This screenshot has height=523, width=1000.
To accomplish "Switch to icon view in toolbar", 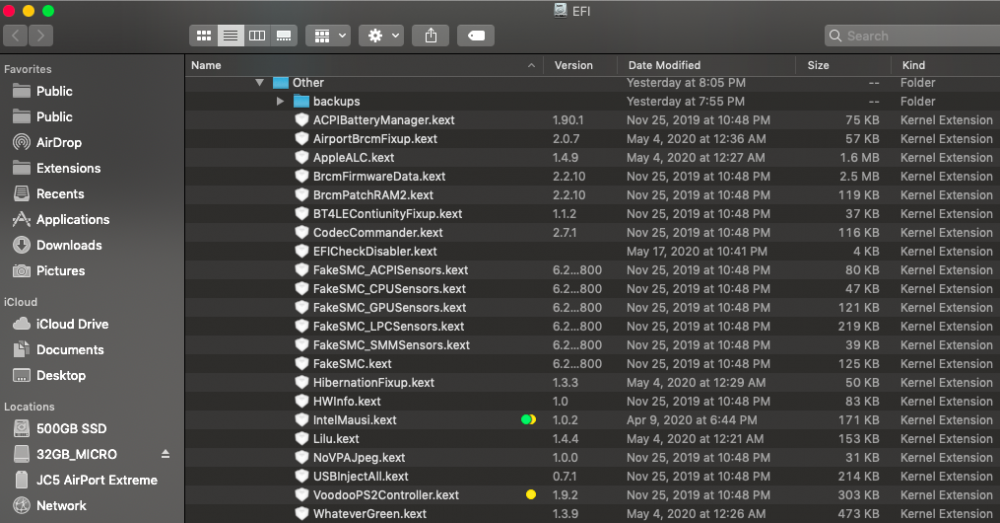I will [204, 35].
